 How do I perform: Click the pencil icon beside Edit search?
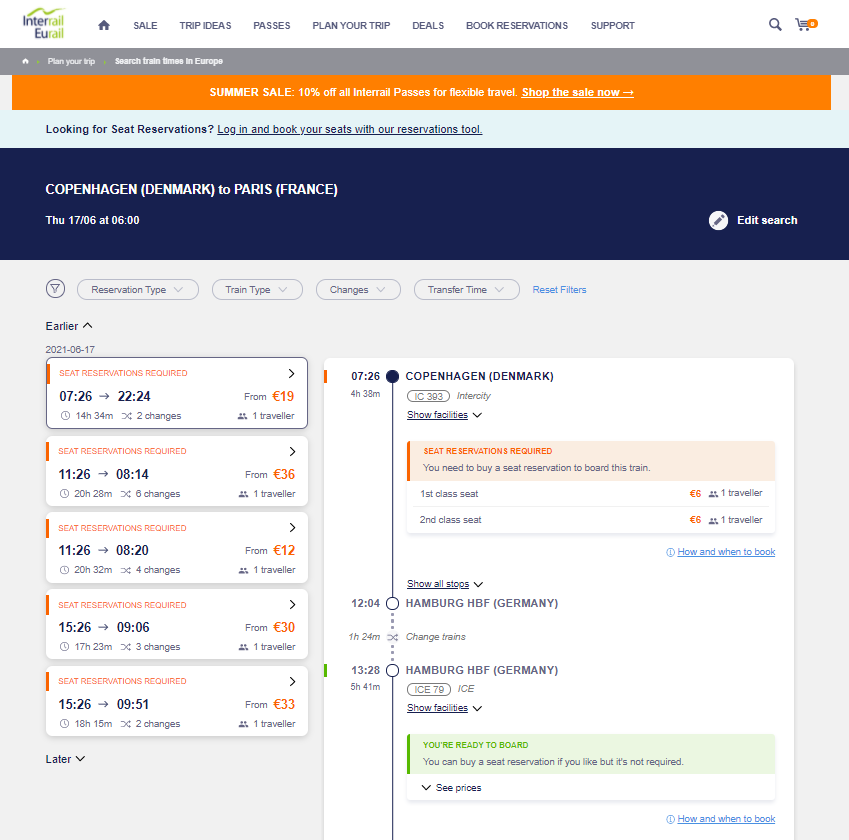[x=718, y=220]
